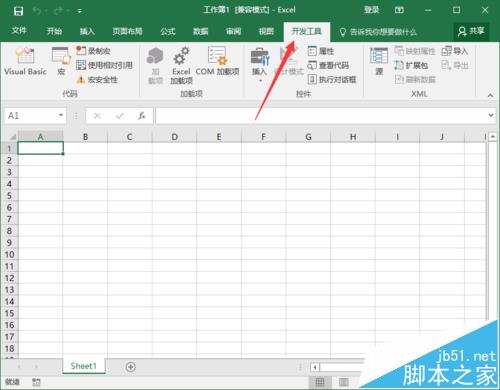Select column D header
This screenshot has width=500, height=390.
pos(174,137)
